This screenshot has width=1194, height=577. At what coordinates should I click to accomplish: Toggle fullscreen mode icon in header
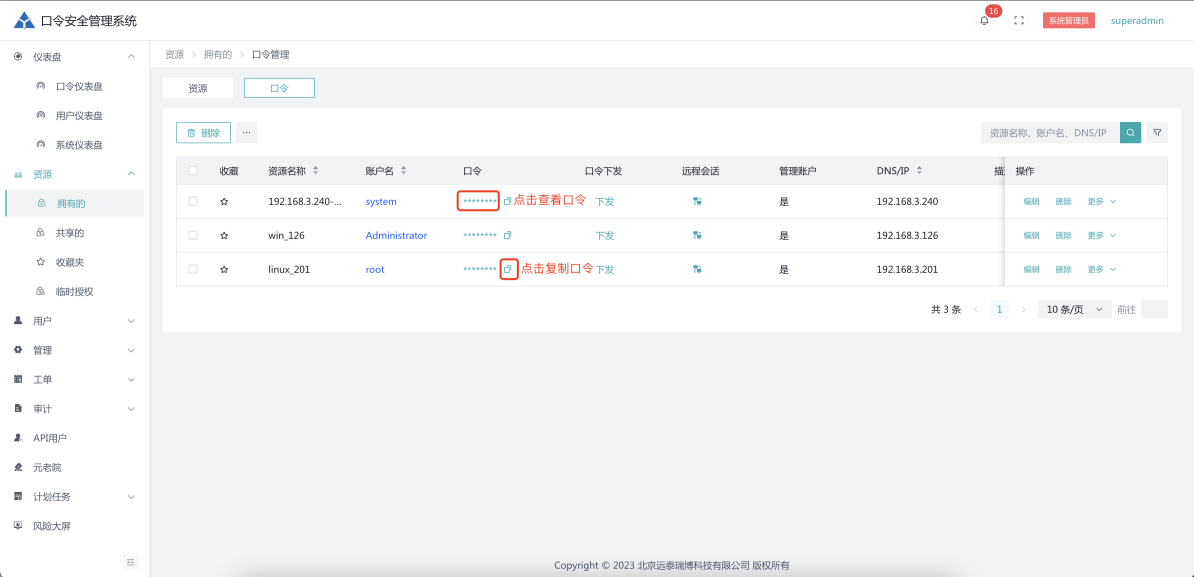1019,20
